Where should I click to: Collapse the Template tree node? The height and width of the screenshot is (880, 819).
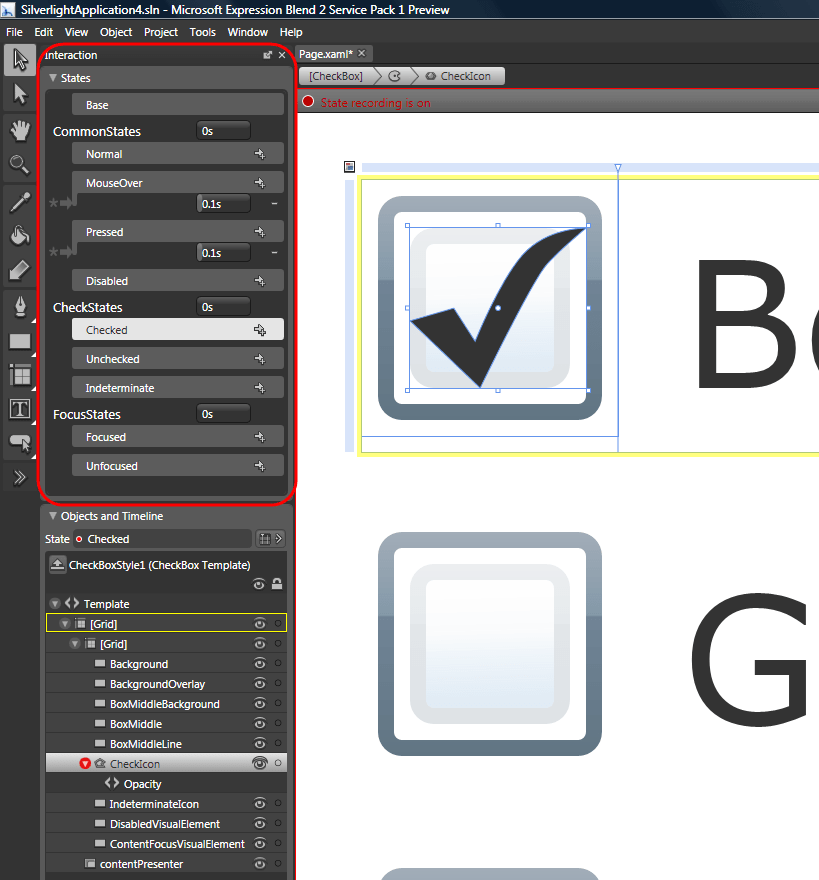(x=54, y=603)
